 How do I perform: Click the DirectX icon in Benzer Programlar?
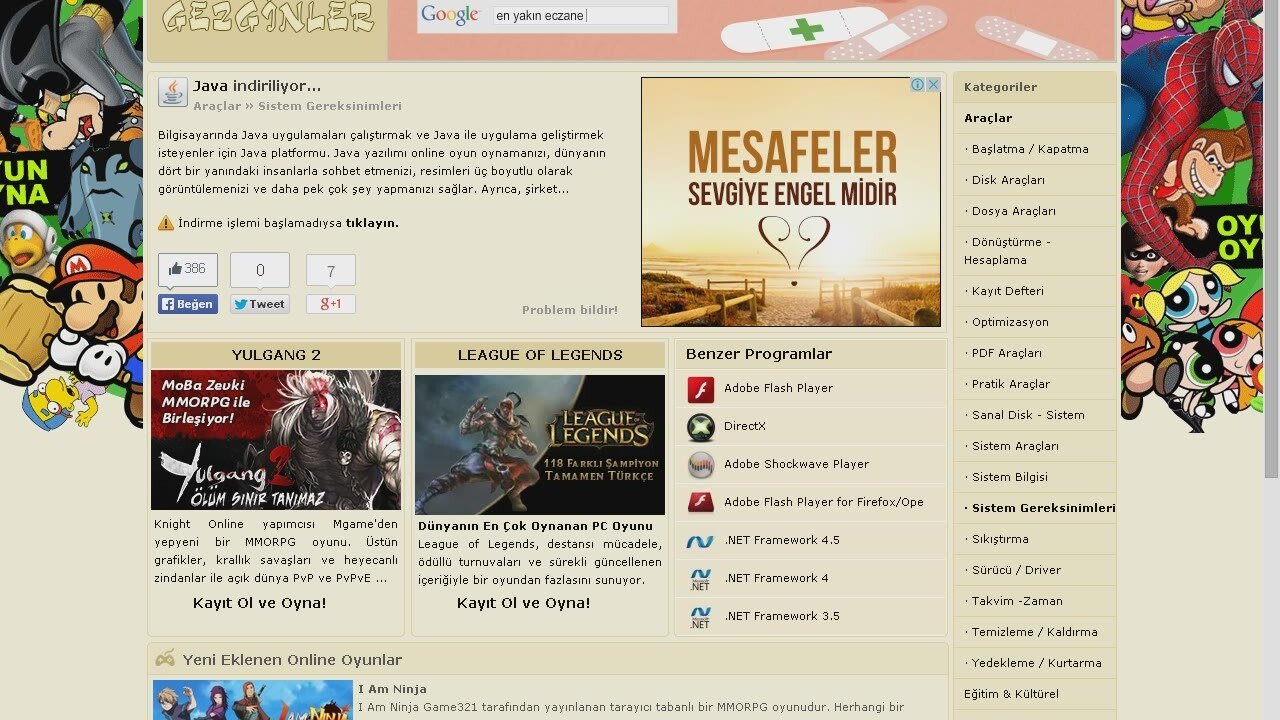700,427
